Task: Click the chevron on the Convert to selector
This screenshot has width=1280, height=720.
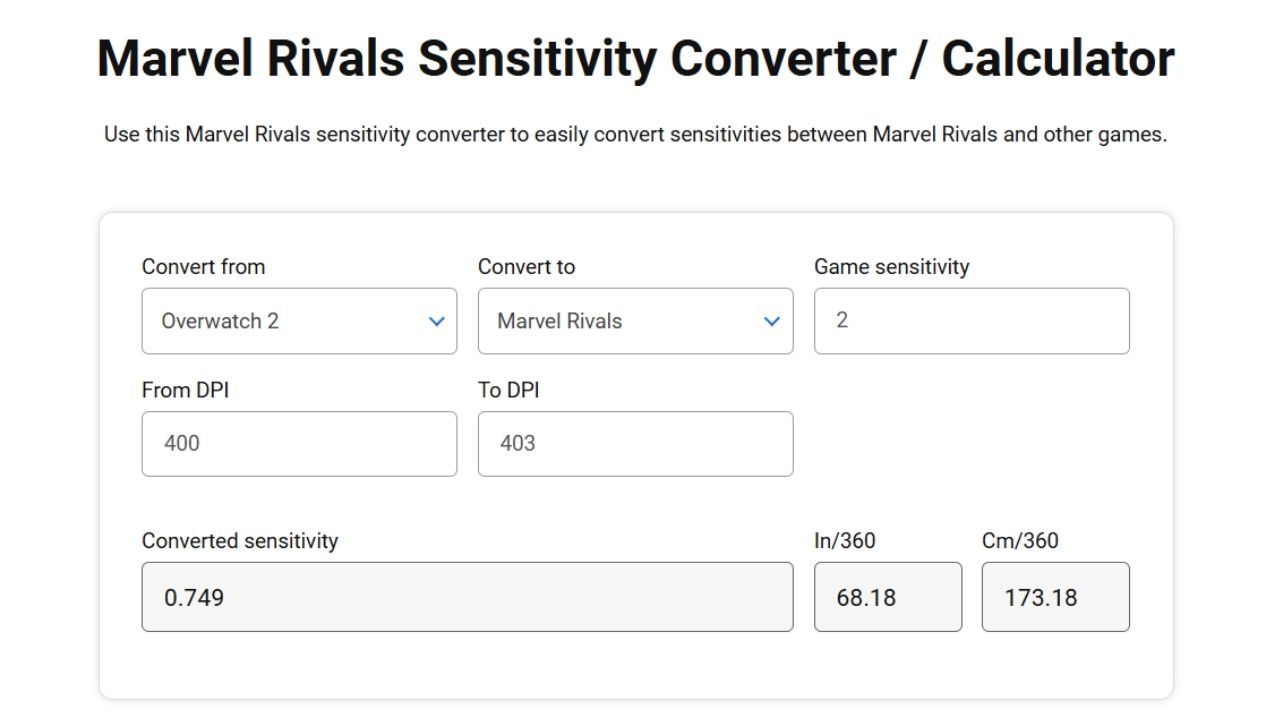Action: click(771, 321)
